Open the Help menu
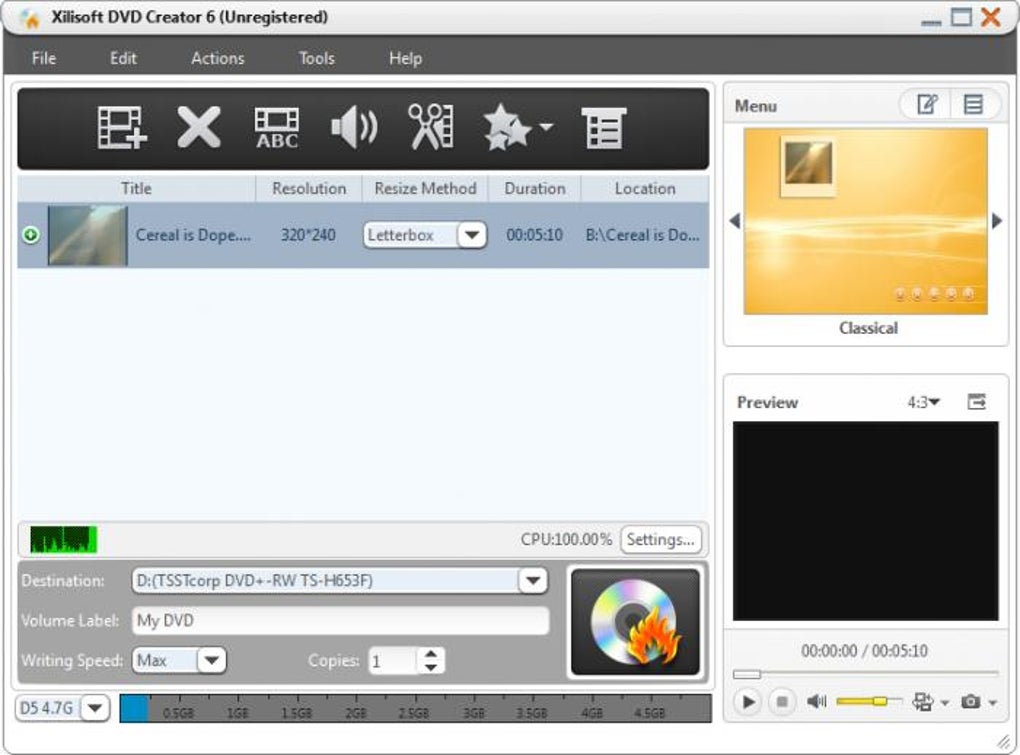 (x=405, y=58)
